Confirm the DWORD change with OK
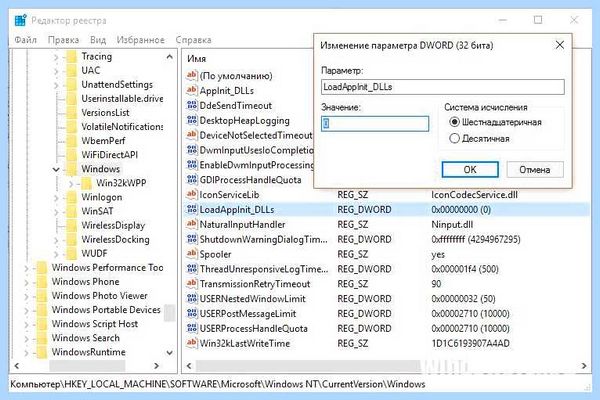 click(x=470, y=170)
